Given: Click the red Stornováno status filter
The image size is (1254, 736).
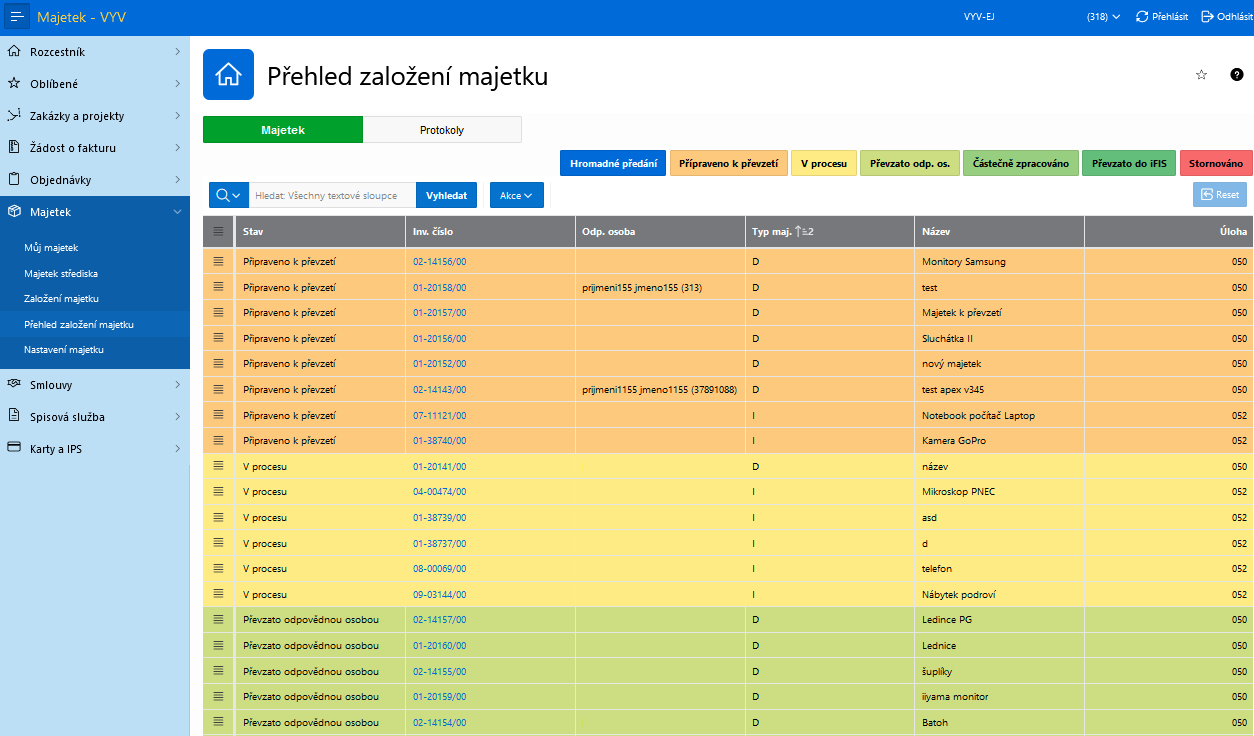Looking at the screenshot, I should [1216, 163].
